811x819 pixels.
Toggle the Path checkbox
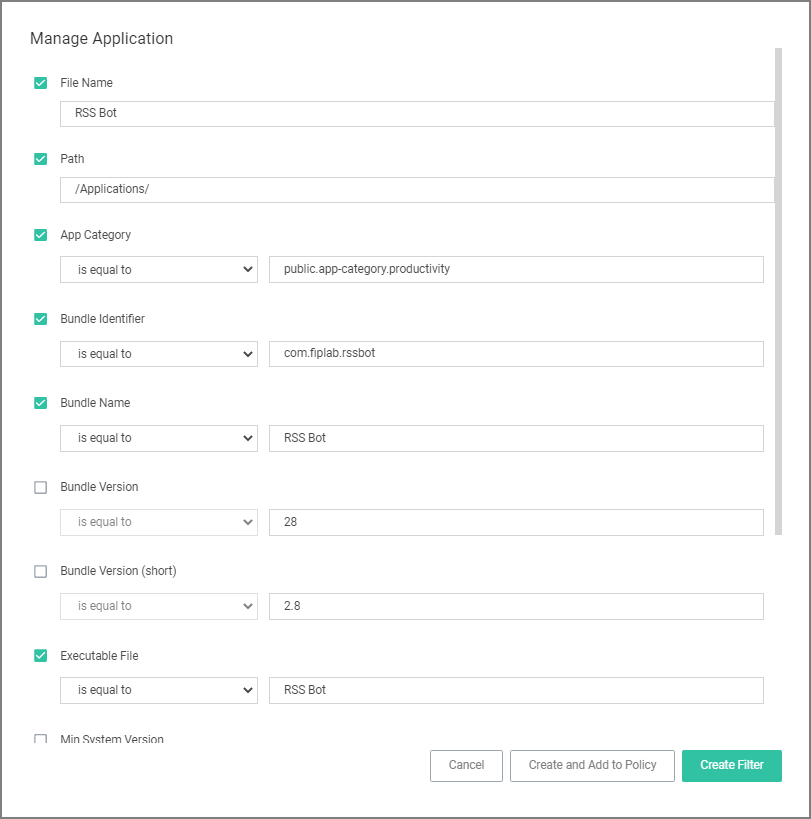tap(40, 159)
